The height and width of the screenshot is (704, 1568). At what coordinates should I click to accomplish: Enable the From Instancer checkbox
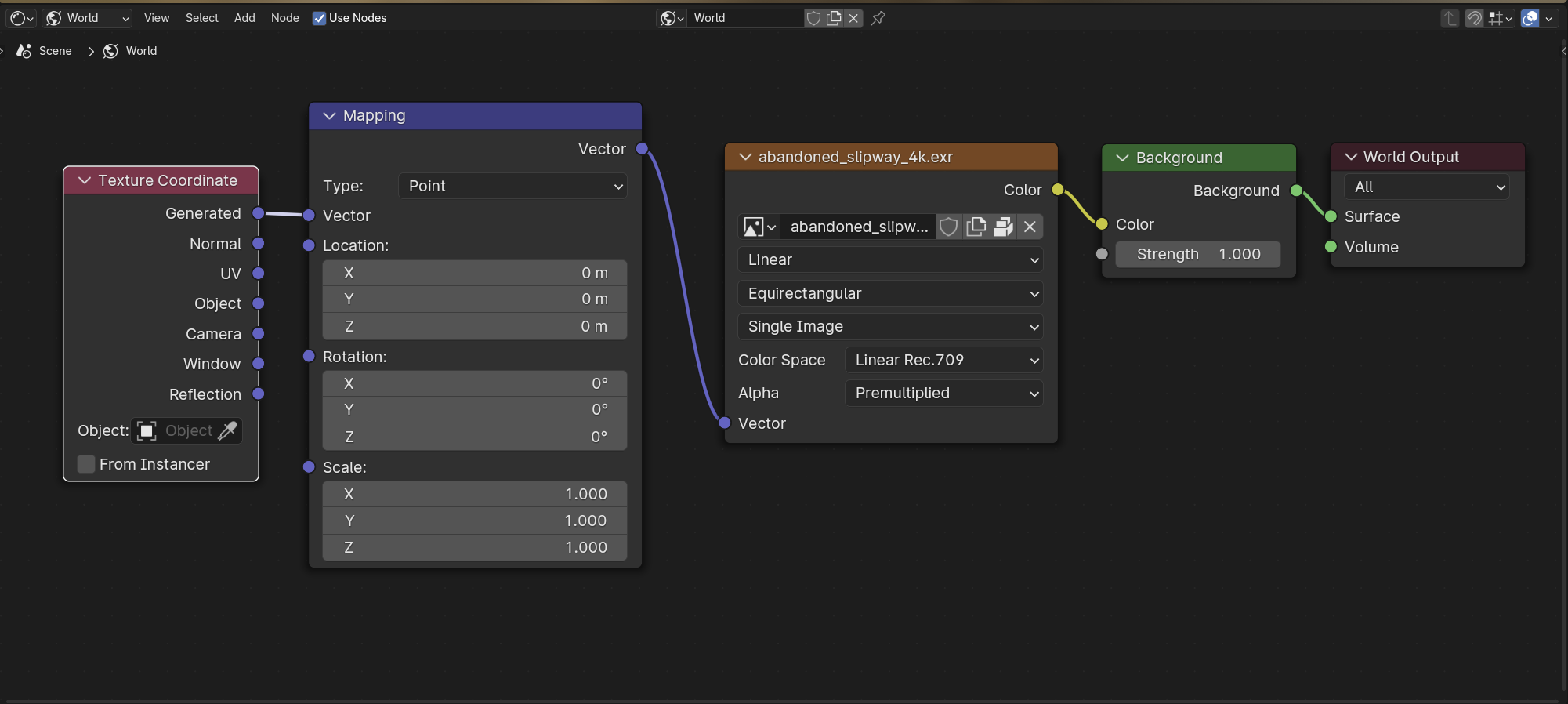point(86,464)
